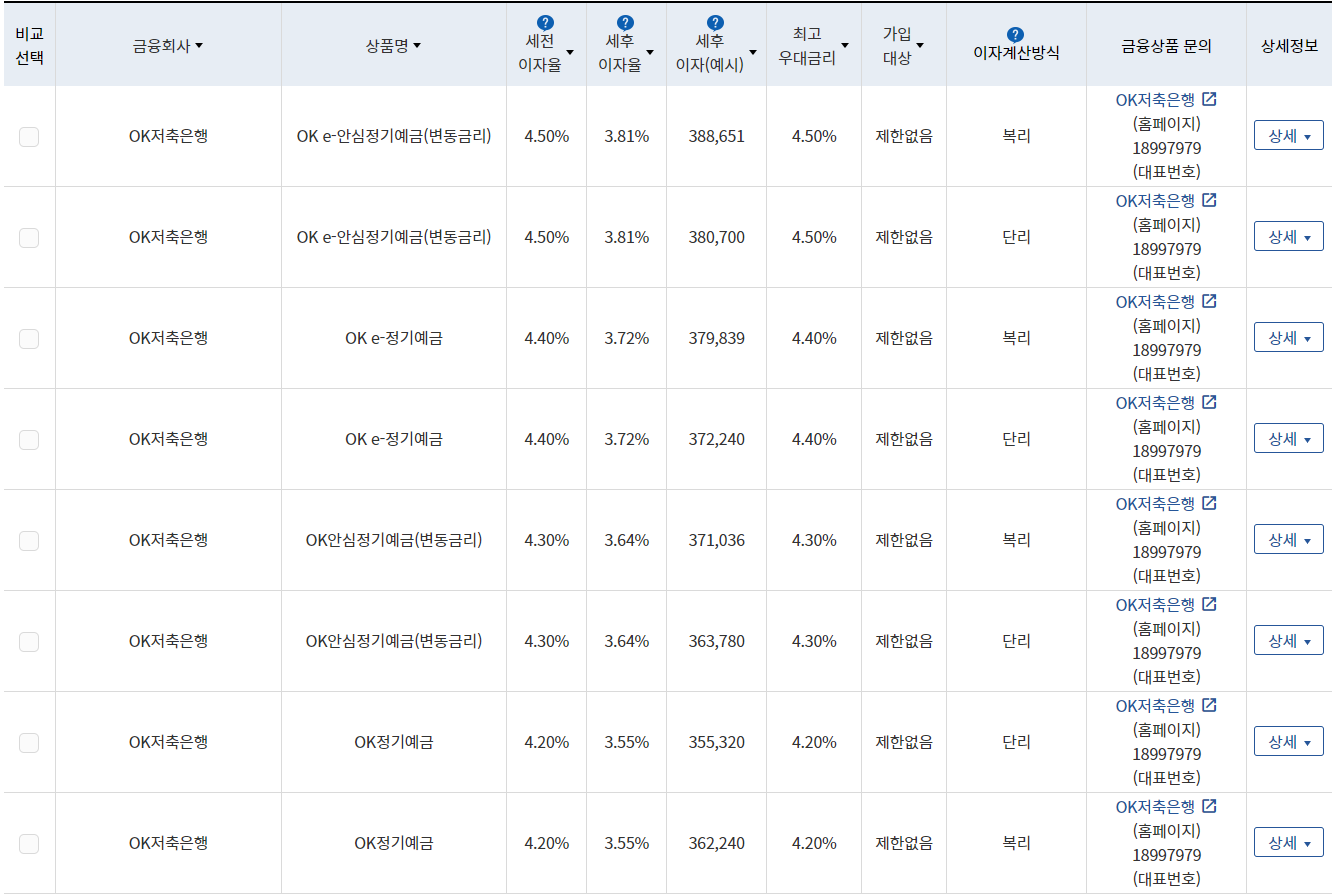1339x894 pixels.
Task: Click the 비교 선택 column header
Action: point(29,46)
